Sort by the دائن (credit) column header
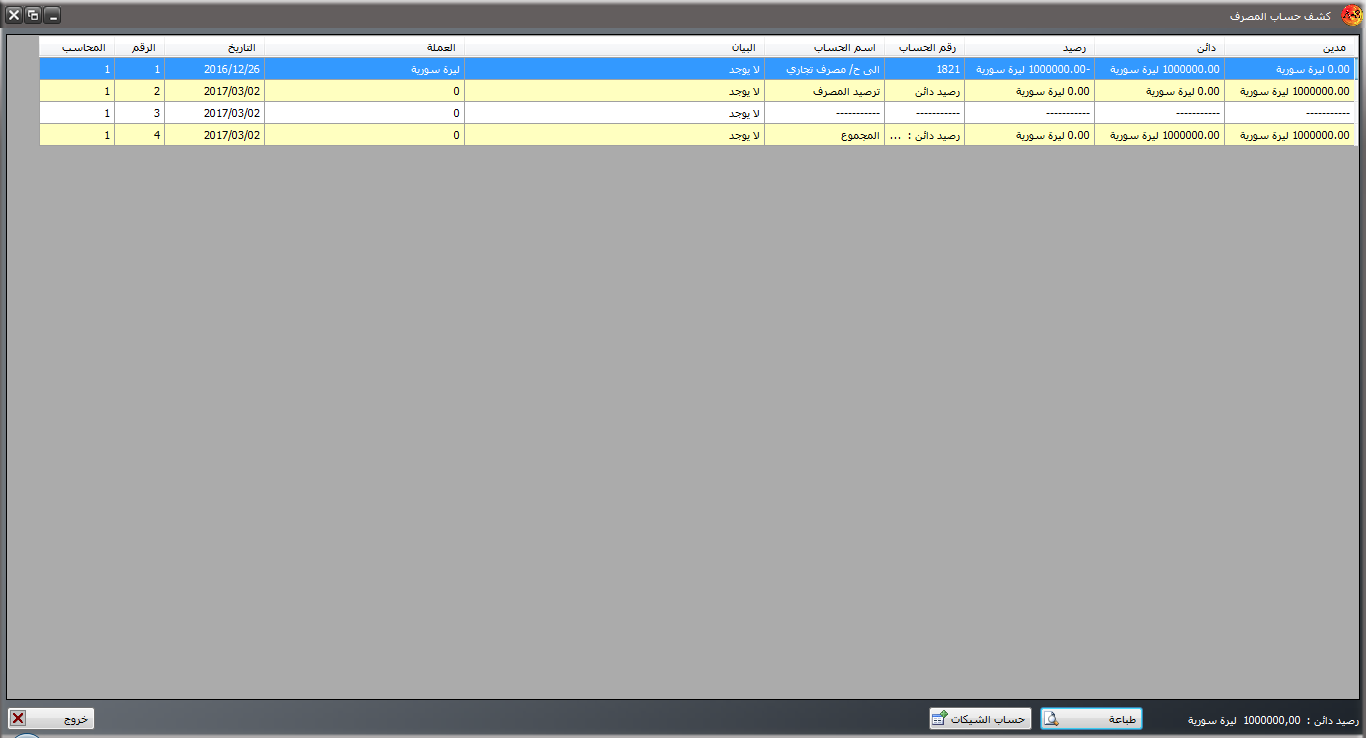Screen dimensions: 1366x738 [1159, 47]
